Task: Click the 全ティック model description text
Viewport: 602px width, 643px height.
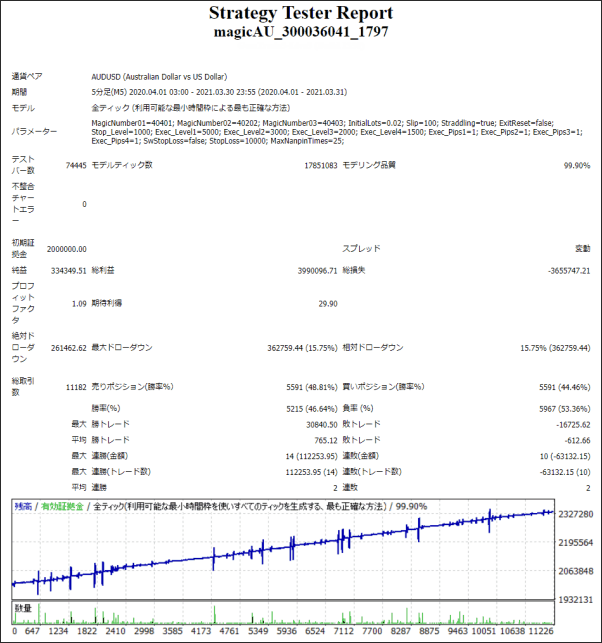Action: pos(190,107)
